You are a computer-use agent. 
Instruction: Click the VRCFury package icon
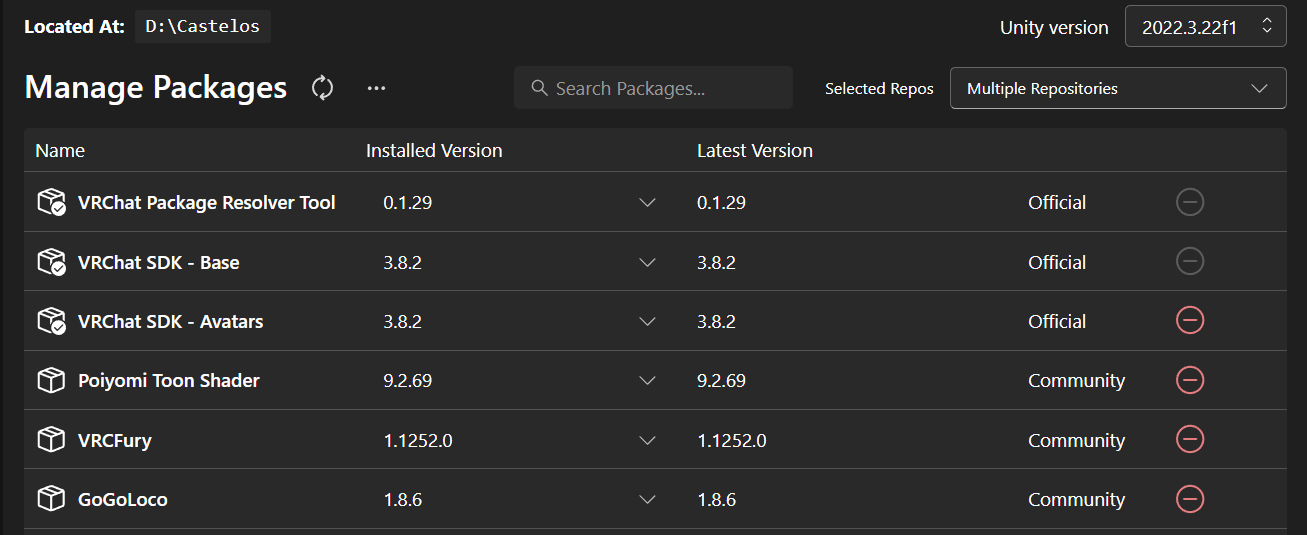tap(51, 439)
